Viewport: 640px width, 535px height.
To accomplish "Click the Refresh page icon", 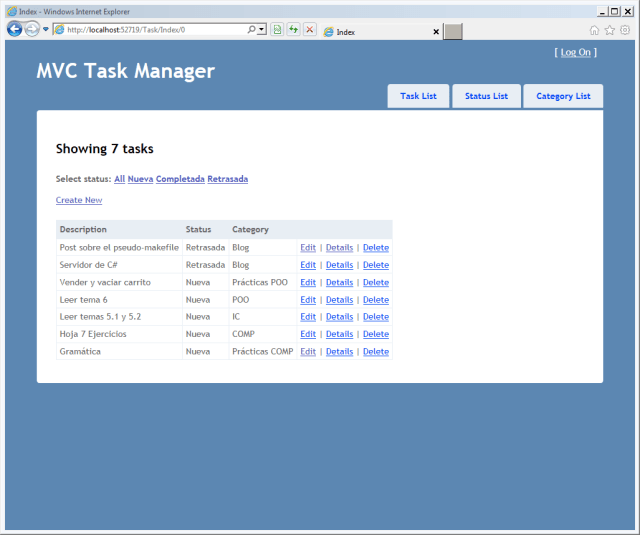I will 294,30.
